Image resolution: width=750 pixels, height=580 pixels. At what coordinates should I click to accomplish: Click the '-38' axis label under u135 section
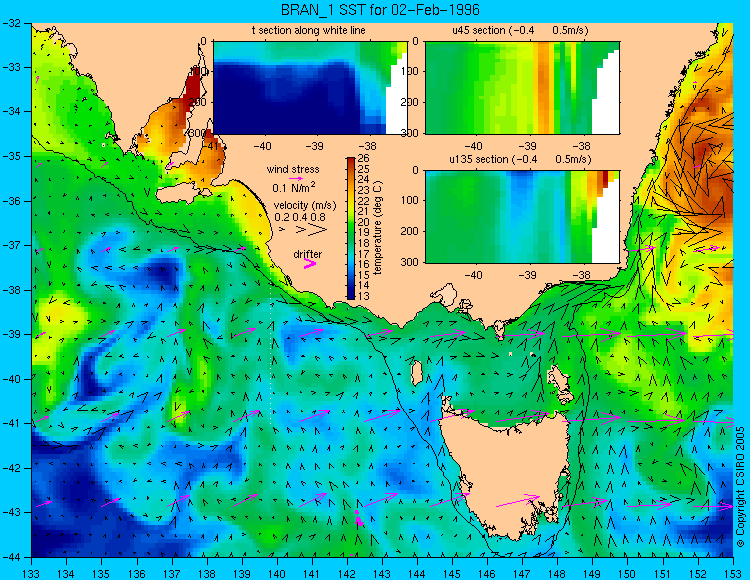[581, 275]
